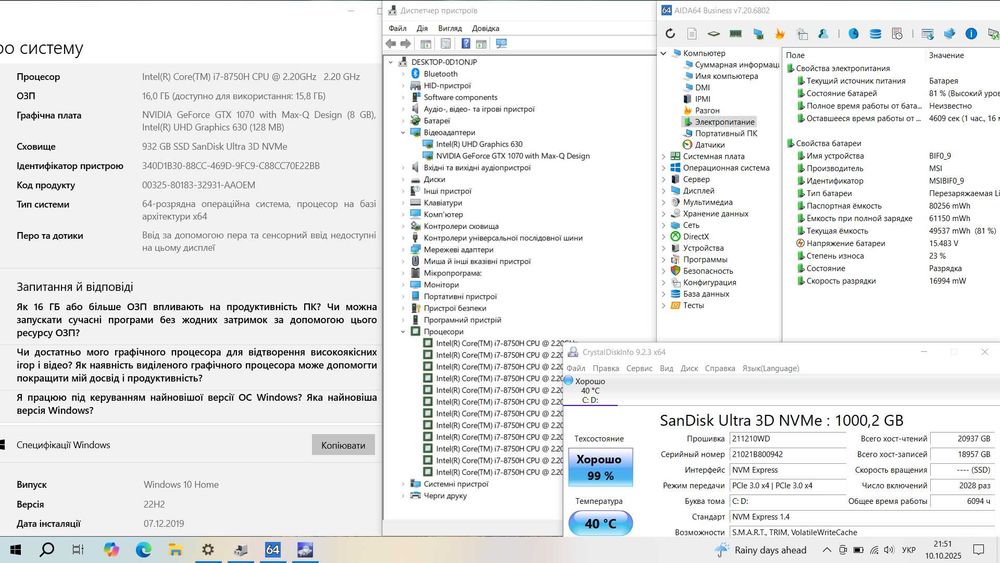The image size is (1000, 563).
Task: Open the 16 GB RAM question link
Action: [x=196, y=319]
